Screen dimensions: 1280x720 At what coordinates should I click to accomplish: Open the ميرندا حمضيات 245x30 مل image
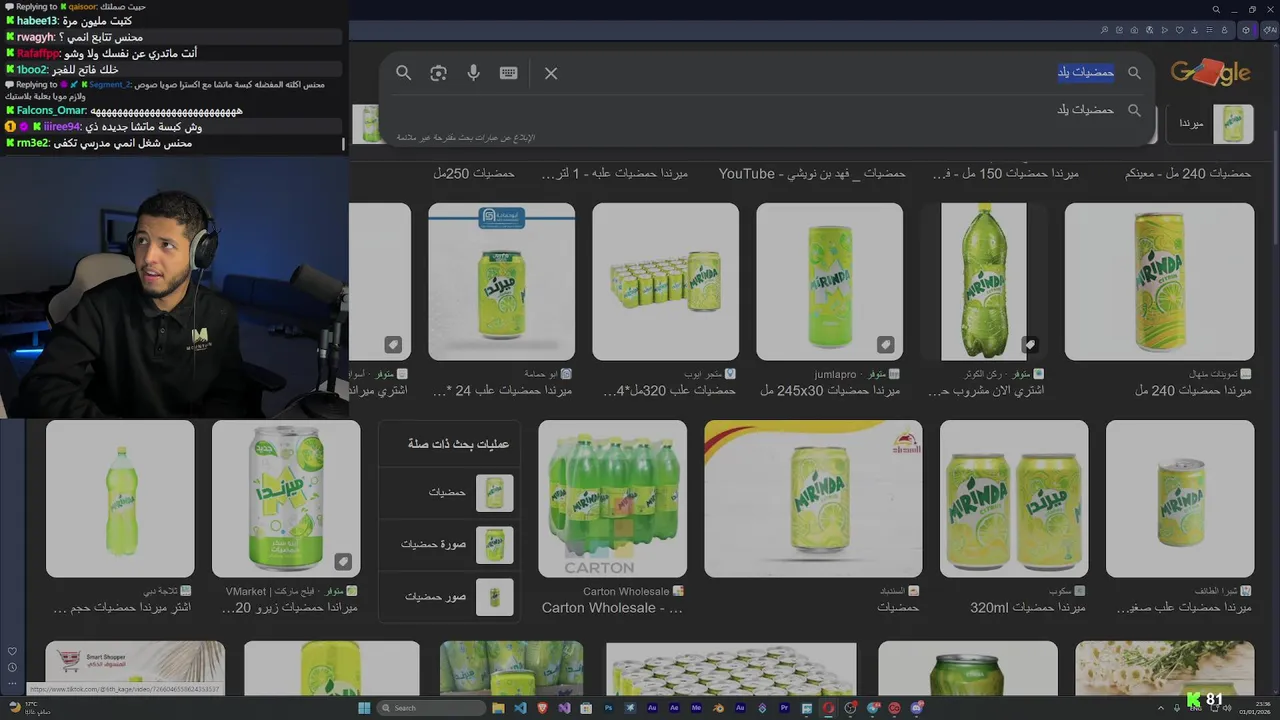coord(829,282)
